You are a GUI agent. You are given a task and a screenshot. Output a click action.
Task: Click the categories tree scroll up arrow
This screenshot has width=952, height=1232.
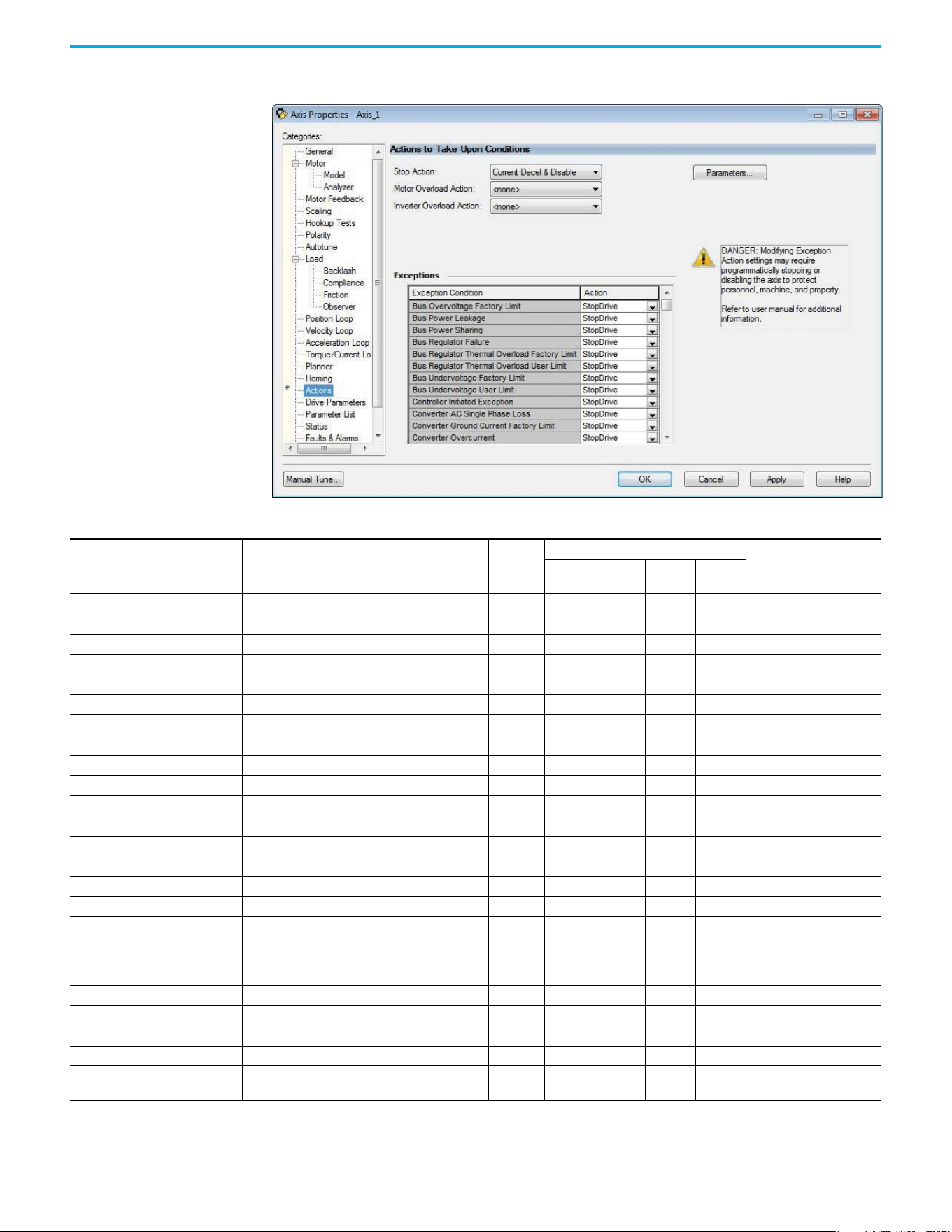coord(378,152)
